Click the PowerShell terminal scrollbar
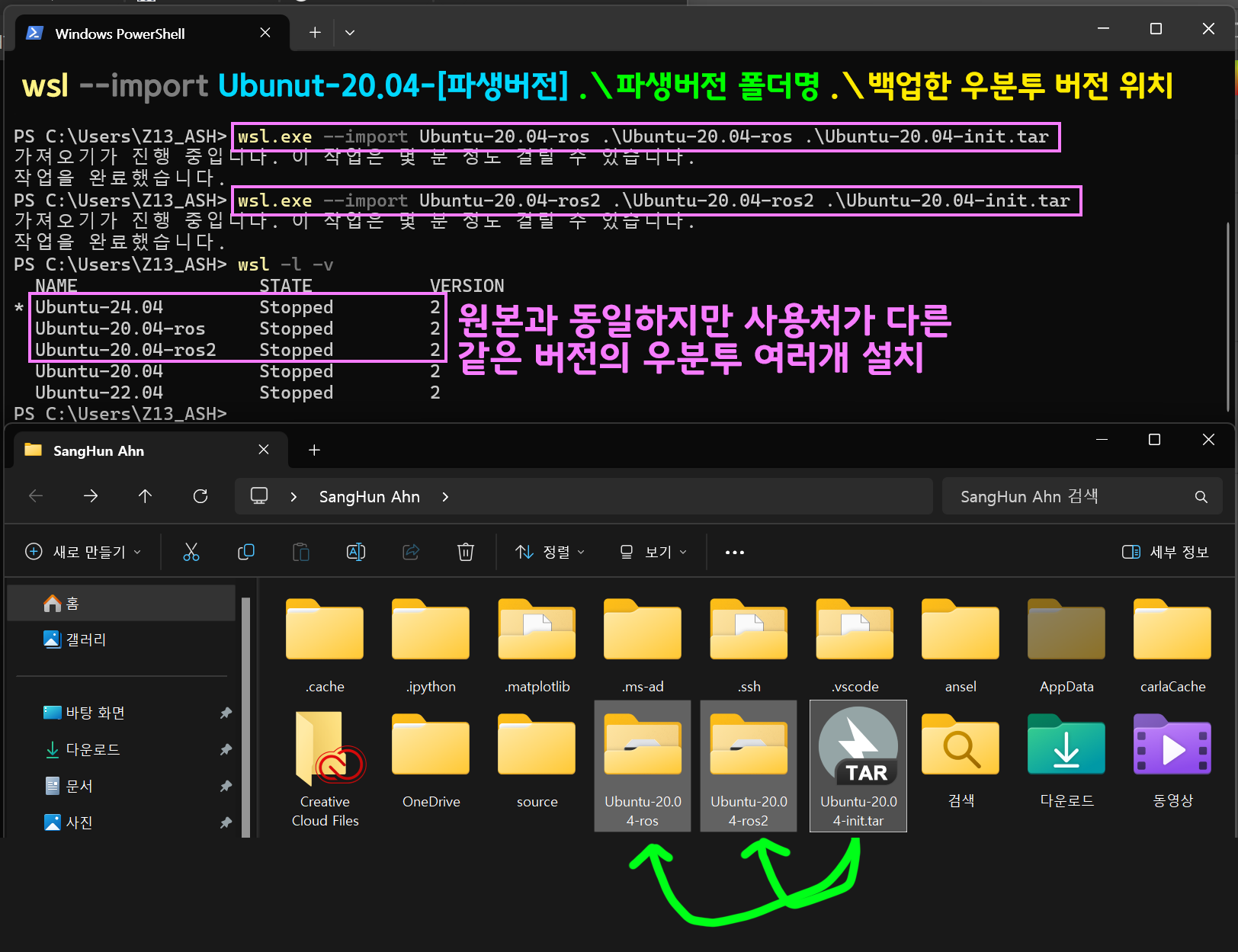This screenshot has height=952, width=1238. [x=1228, y=319]
